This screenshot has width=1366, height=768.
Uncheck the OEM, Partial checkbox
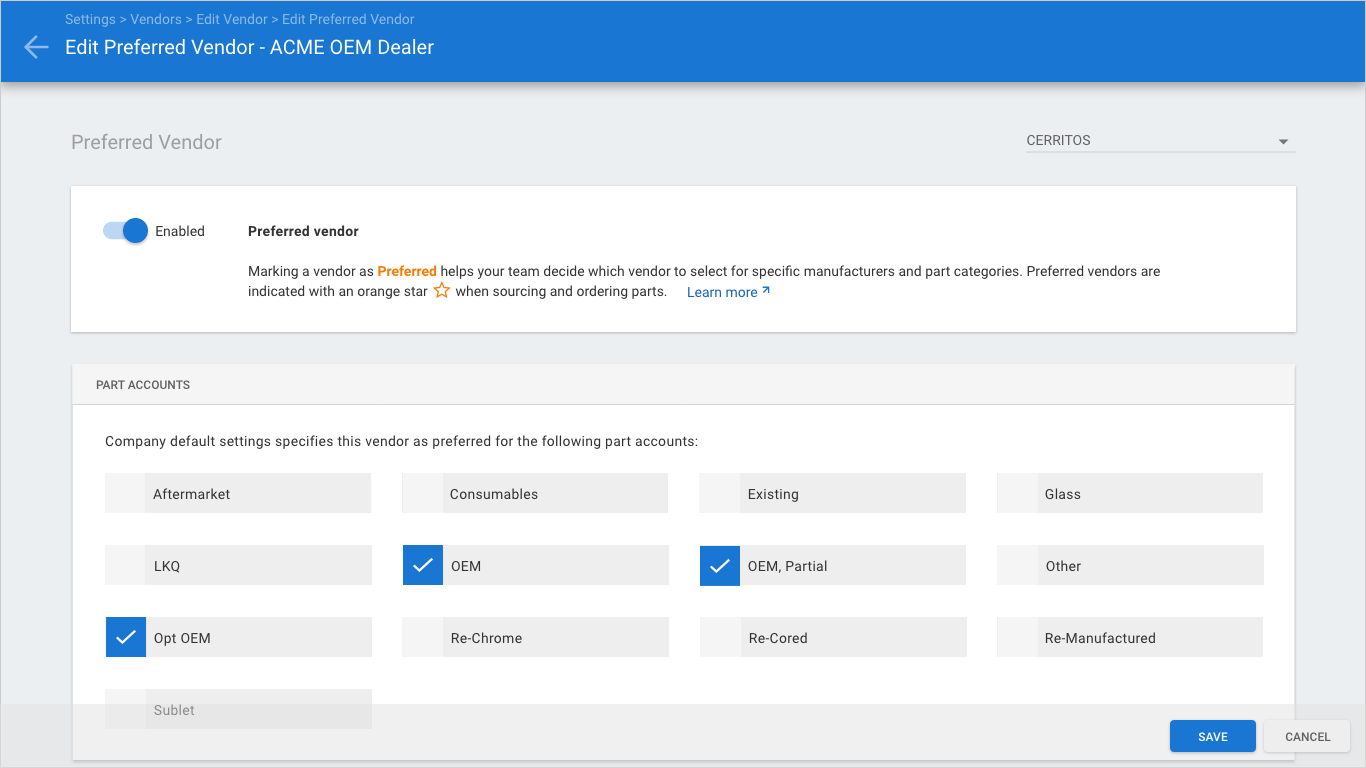[x=719, y=566]
